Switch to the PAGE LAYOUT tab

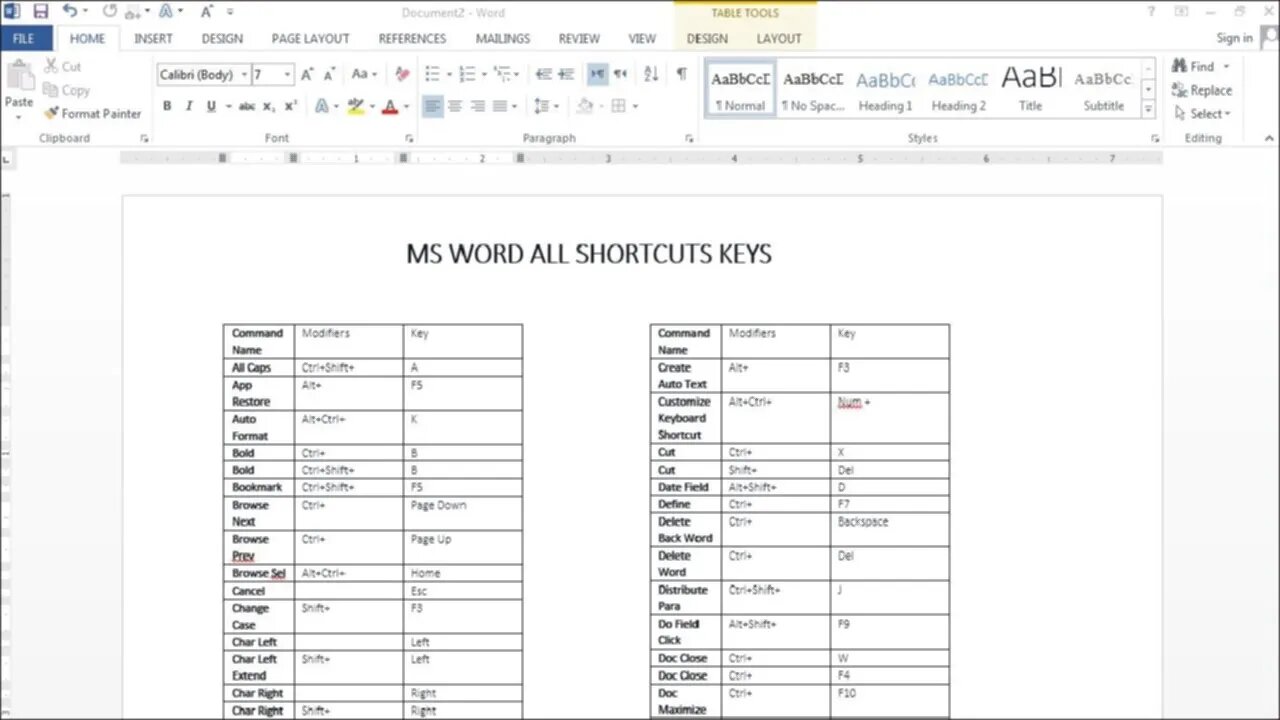click(x=310, y=39)
